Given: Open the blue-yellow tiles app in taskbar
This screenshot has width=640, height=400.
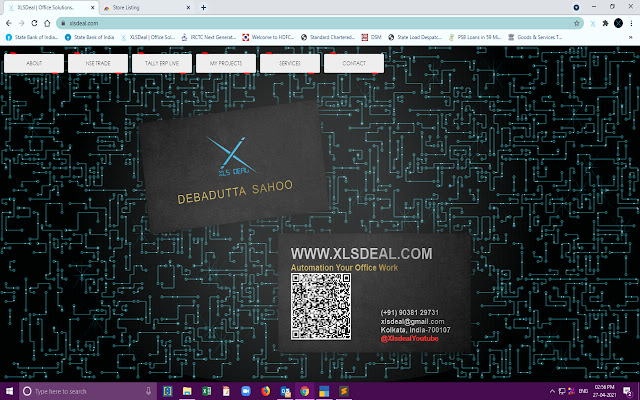Looking at the screenshot, I should coord(324,391).
